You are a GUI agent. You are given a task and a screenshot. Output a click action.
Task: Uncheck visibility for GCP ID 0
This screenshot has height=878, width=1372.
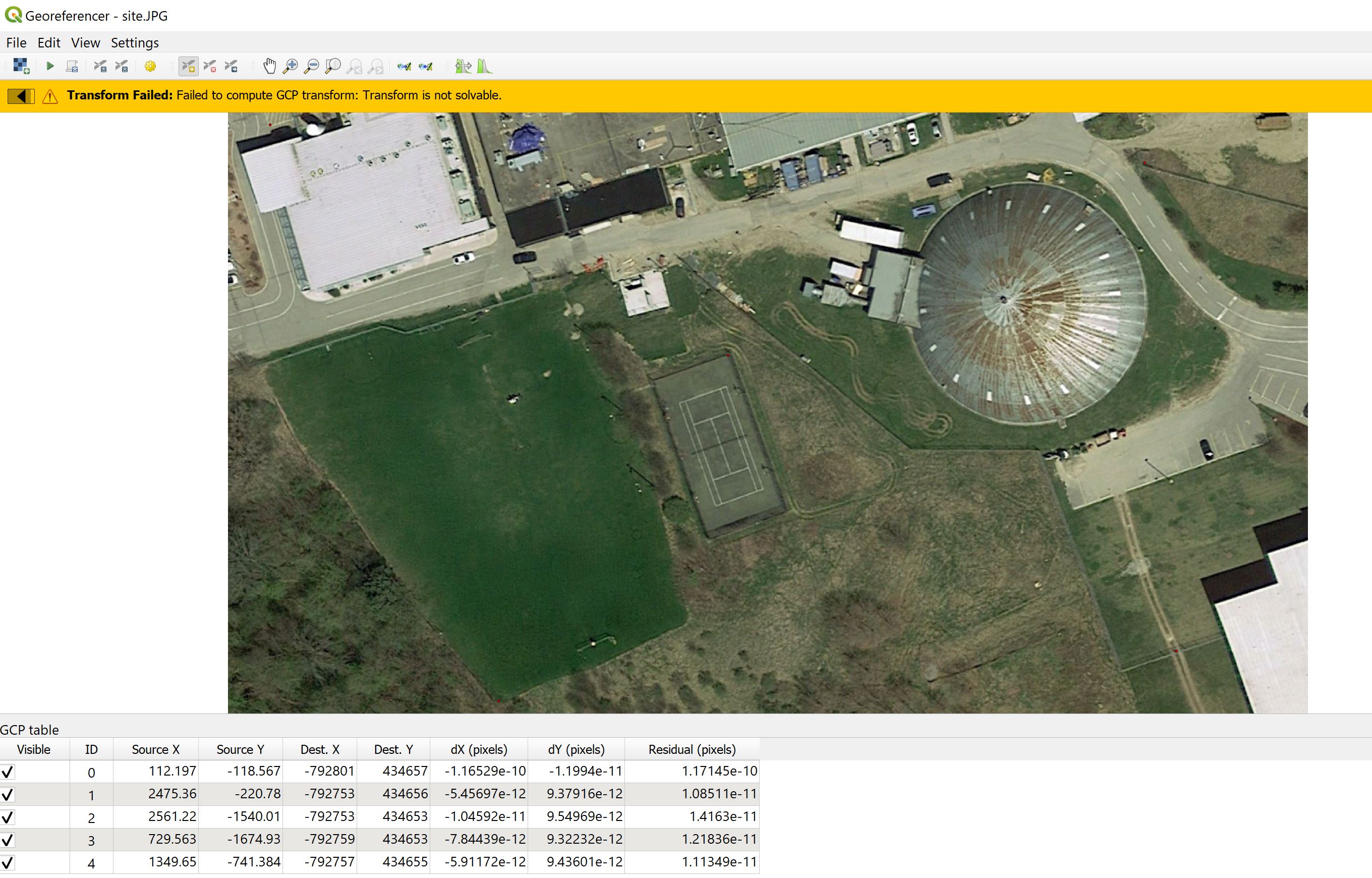click(x=8, y=772)
